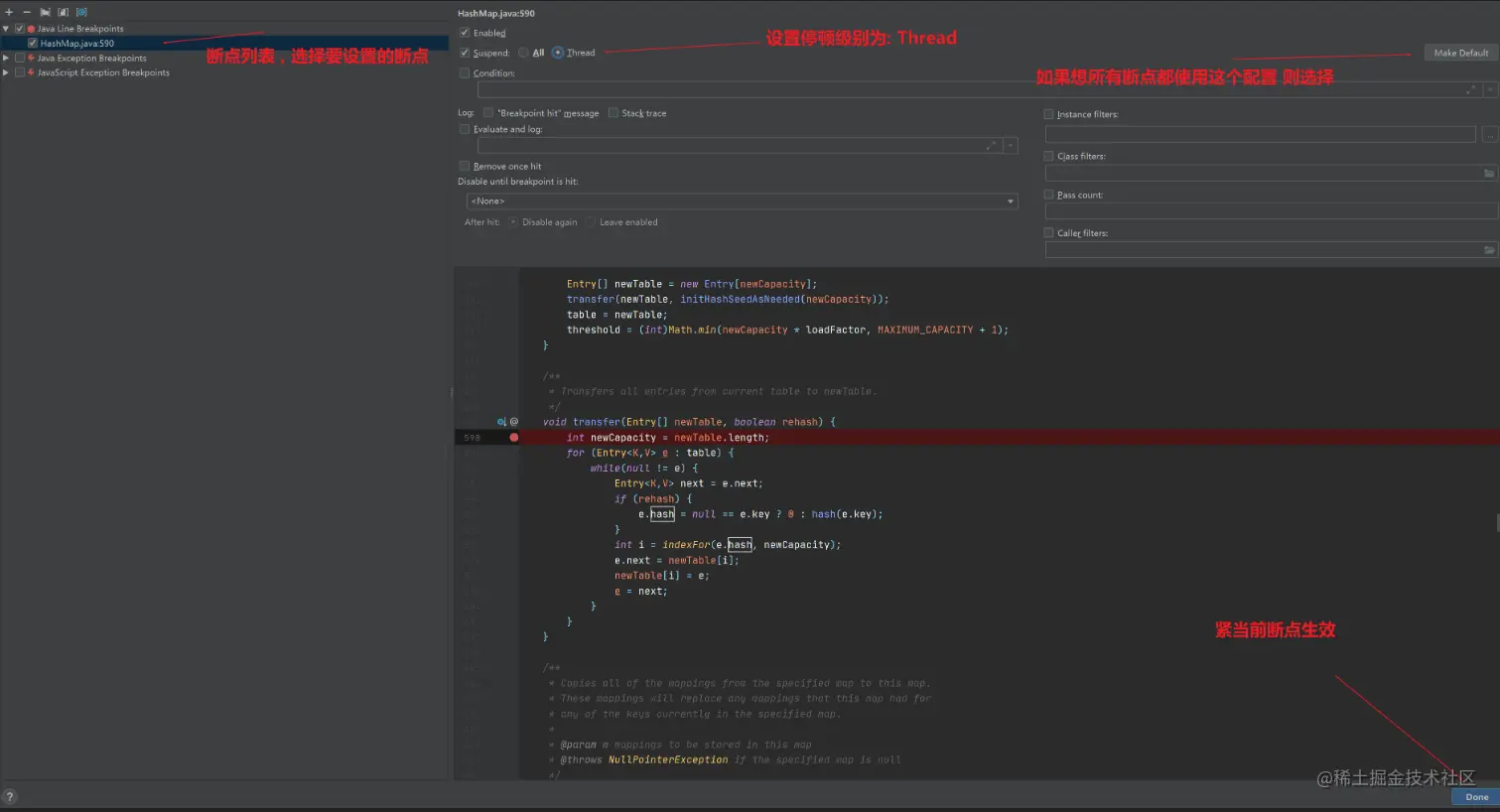Click the "indexFor" call in the code

click(x=686, y=545)
